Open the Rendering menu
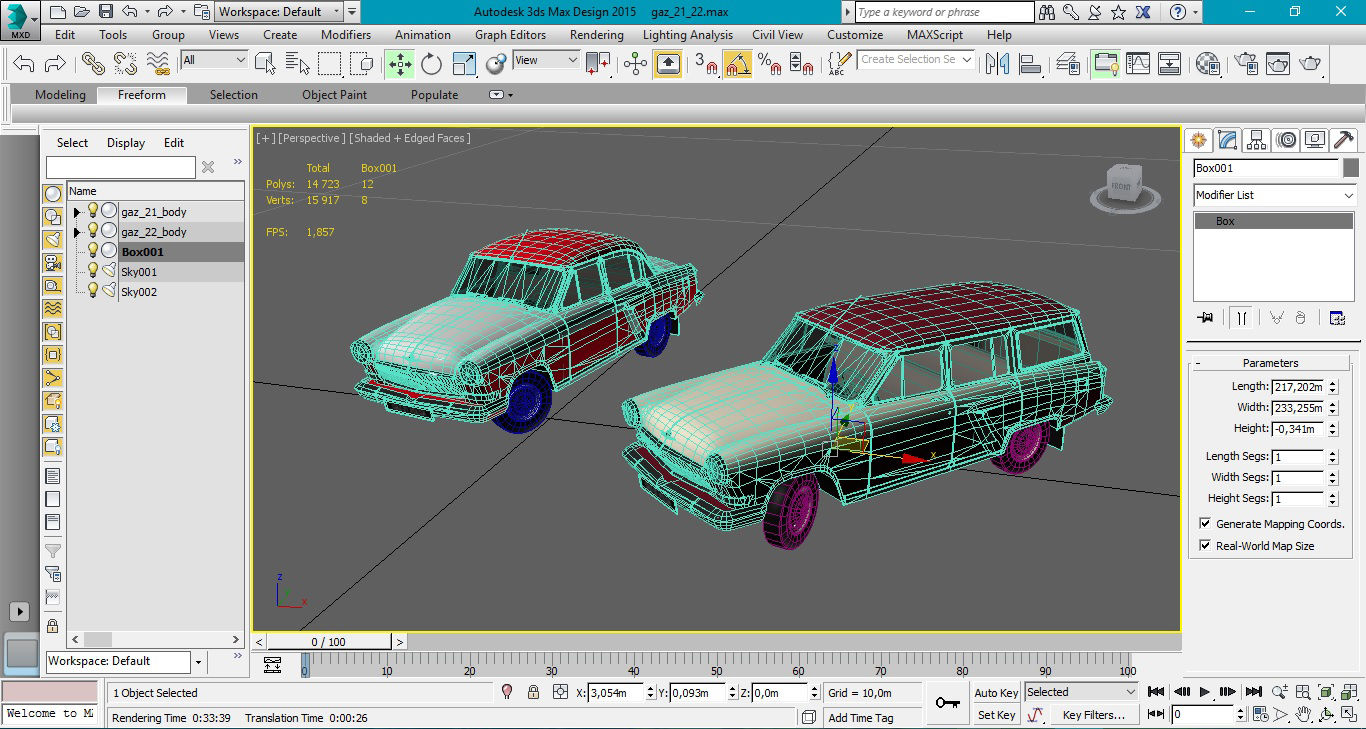 [597, 34]
